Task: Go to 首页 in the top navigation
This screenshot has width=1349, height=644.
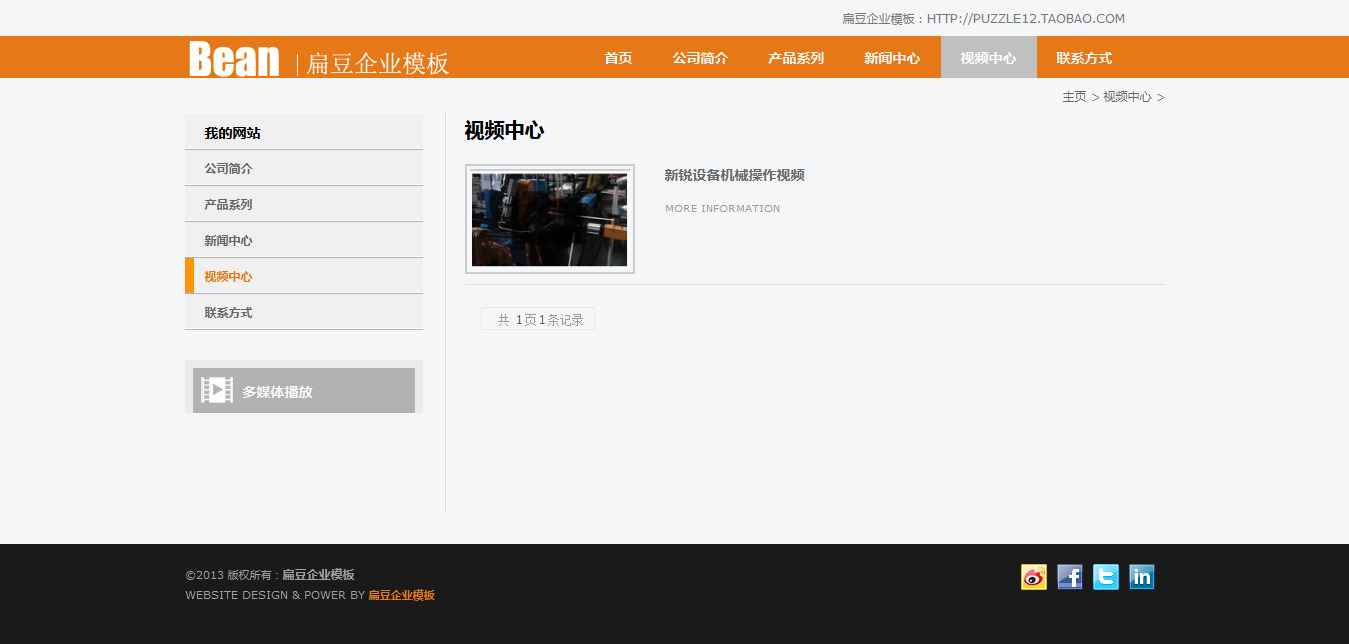Action: coord(618,58)
